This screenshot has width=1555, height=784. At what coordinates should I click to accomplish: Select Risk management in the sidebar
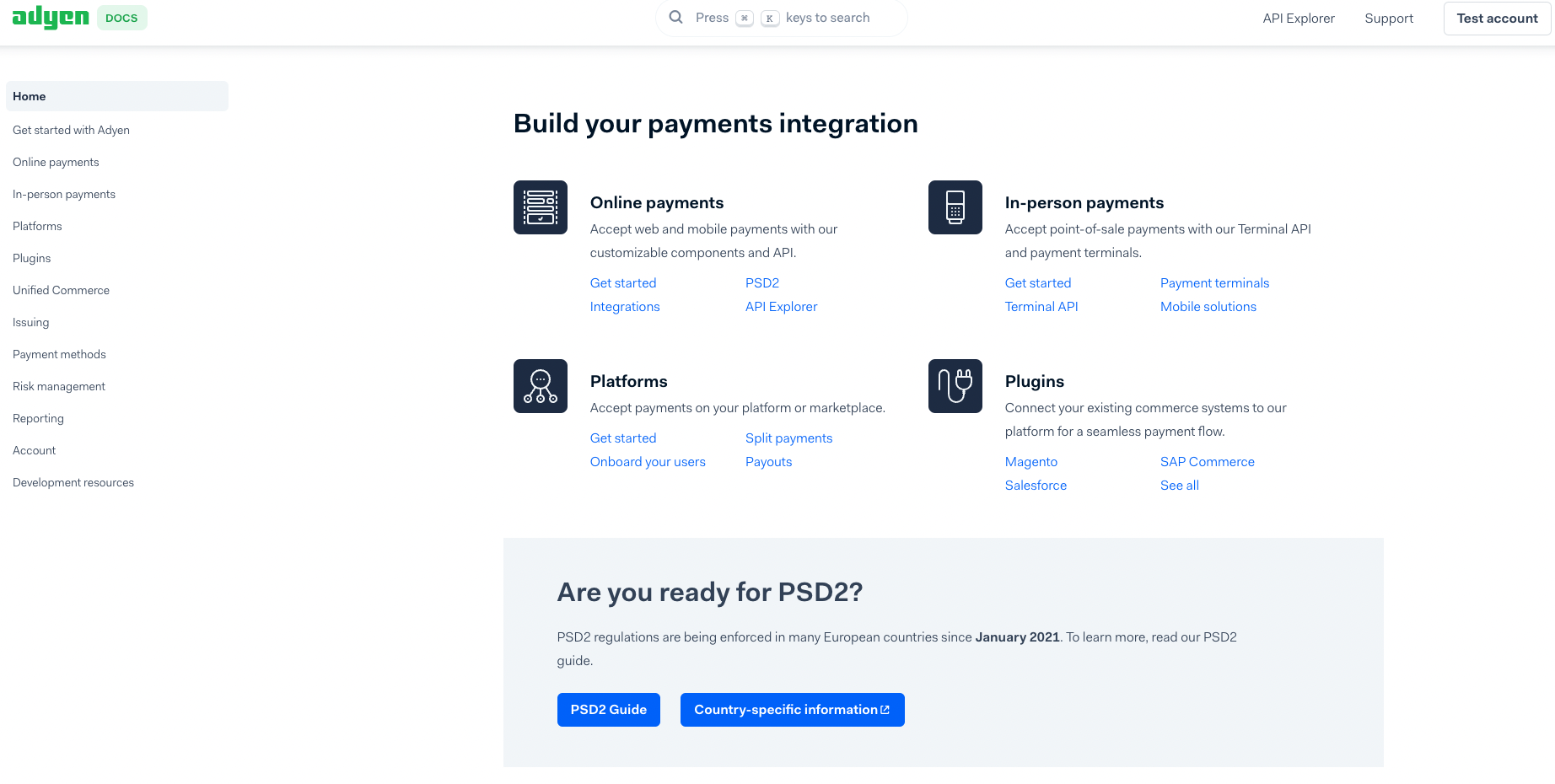58,386
